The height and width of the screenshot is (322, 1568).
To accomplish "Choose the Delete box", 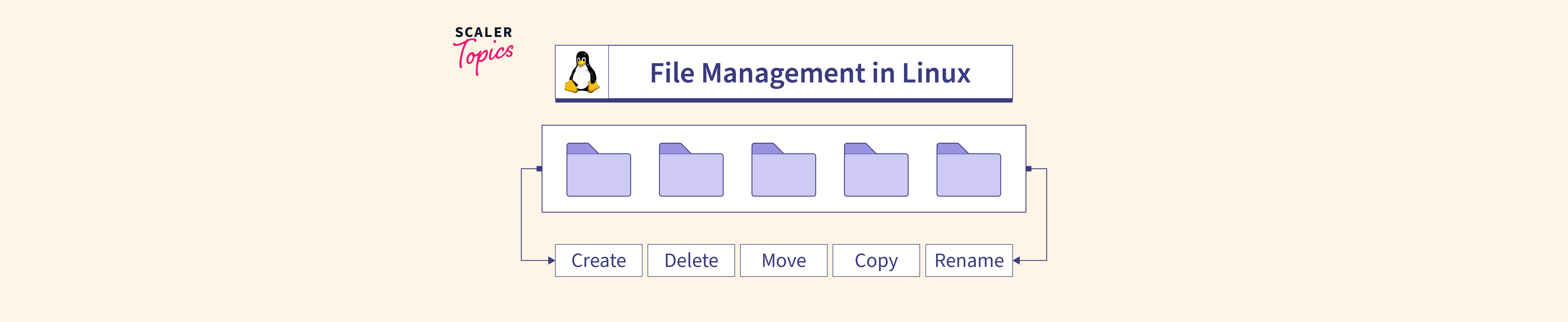I will (691, 261).
